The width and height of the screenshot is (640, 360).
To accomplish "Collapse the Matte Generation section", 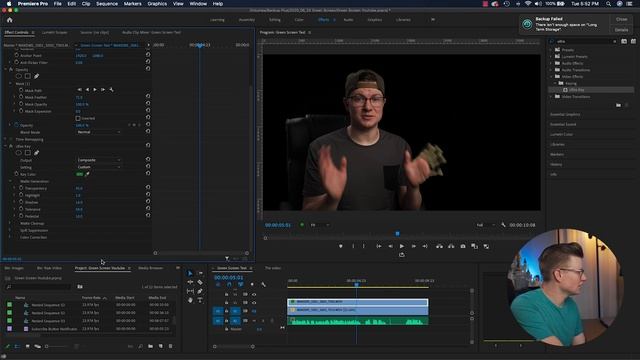I will click(x=10, y=181).
